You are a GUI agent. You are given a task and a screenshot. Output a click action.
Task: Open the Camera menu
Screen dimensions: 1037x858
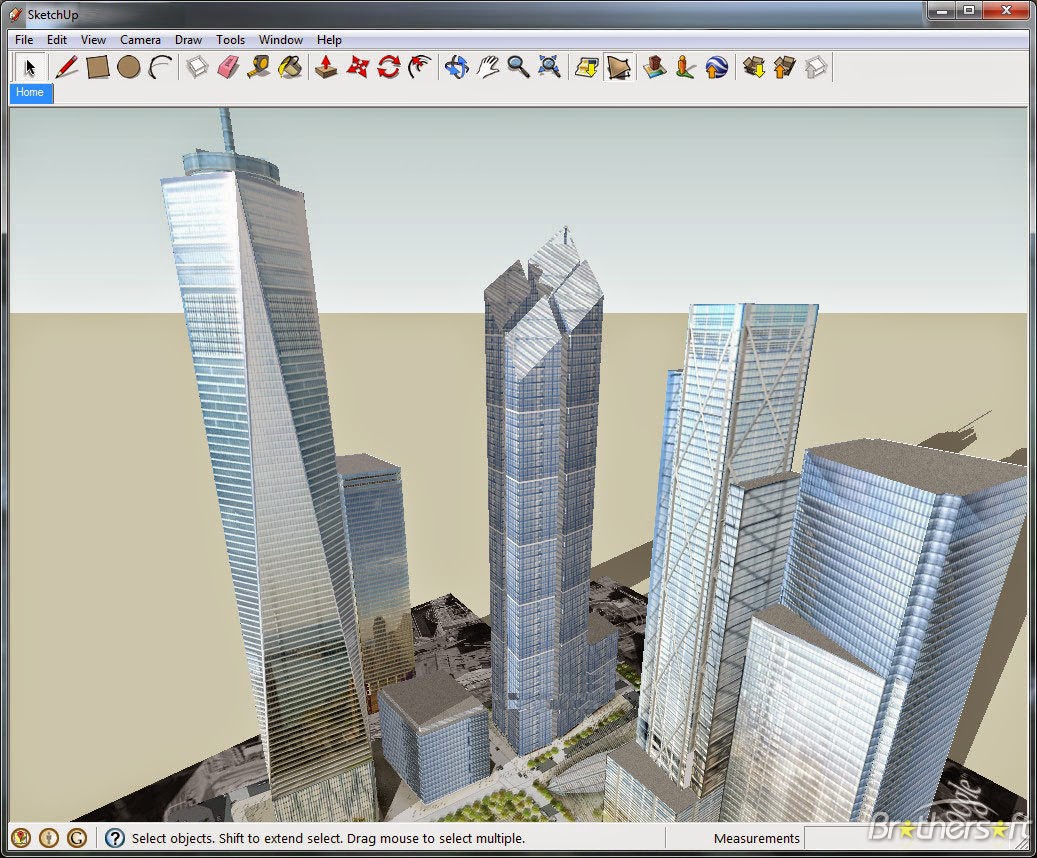click(140, 40)
